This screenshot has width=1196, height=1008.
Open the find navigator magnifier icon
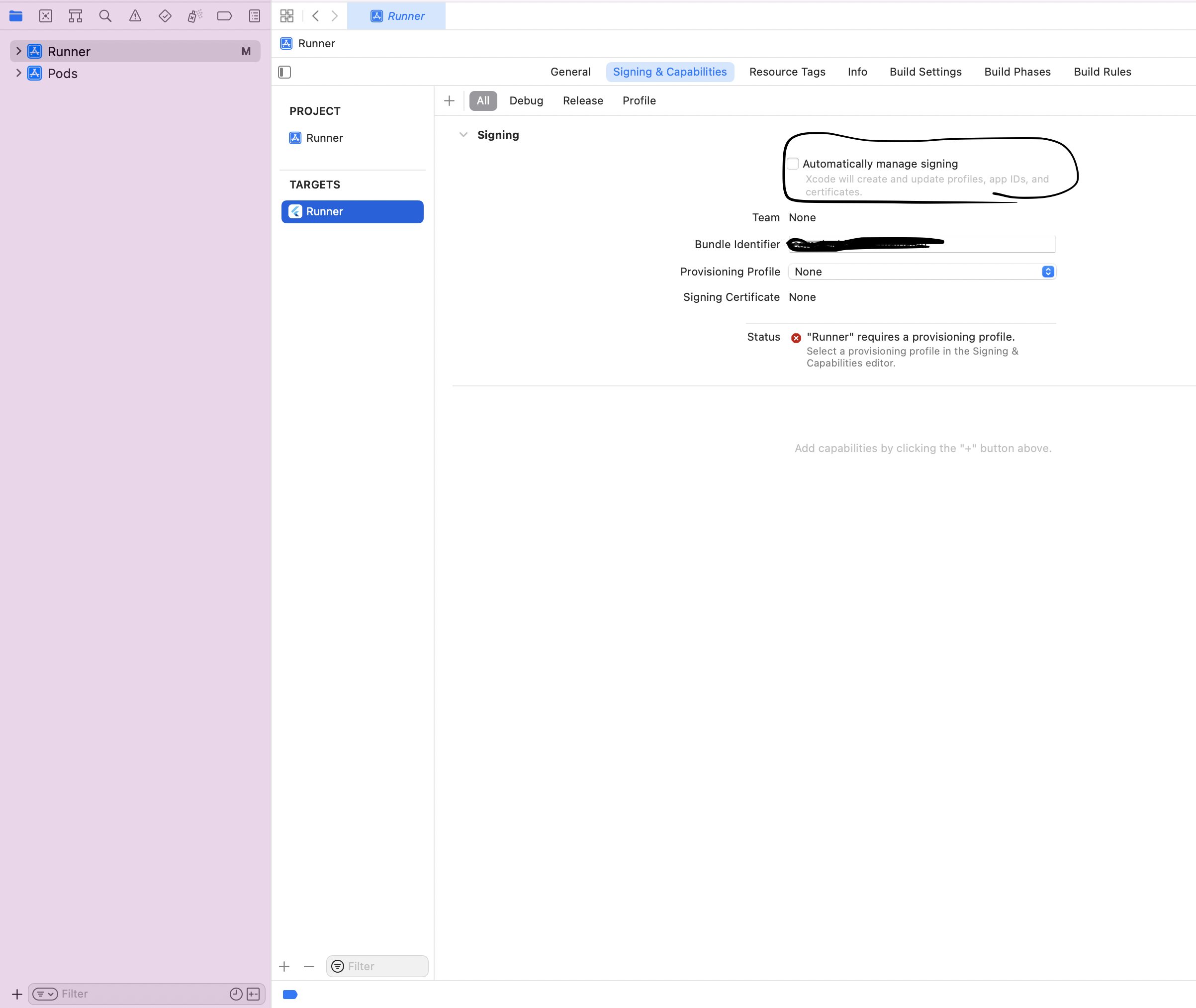point(105,16)
